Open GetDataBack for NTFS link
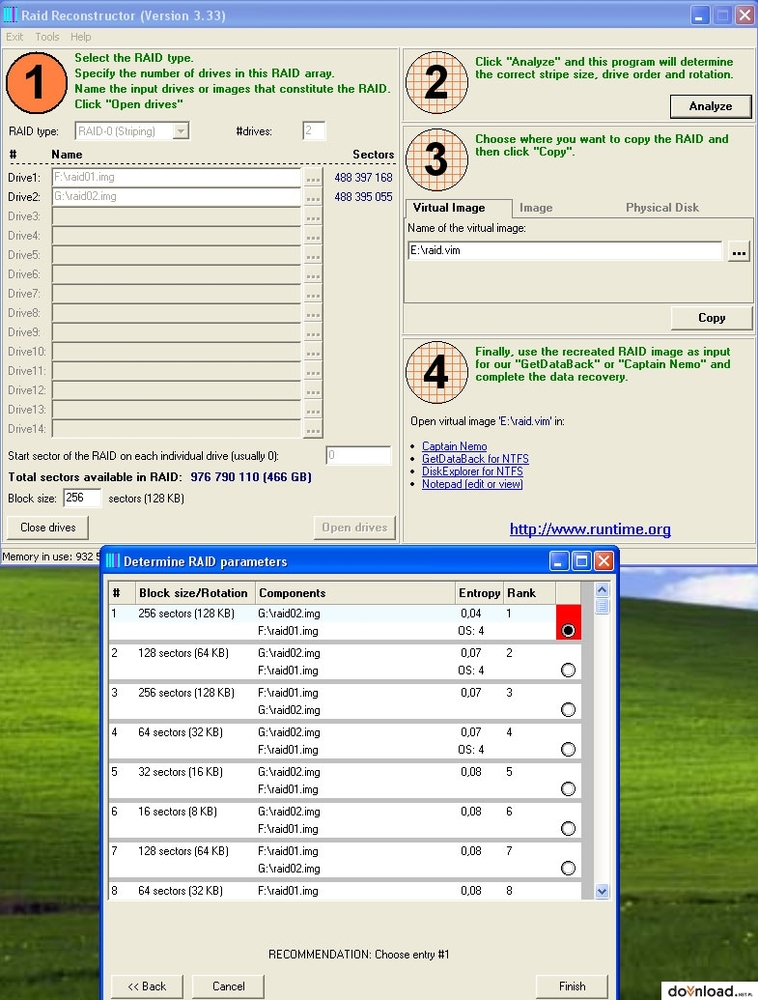 click(475, 459)
